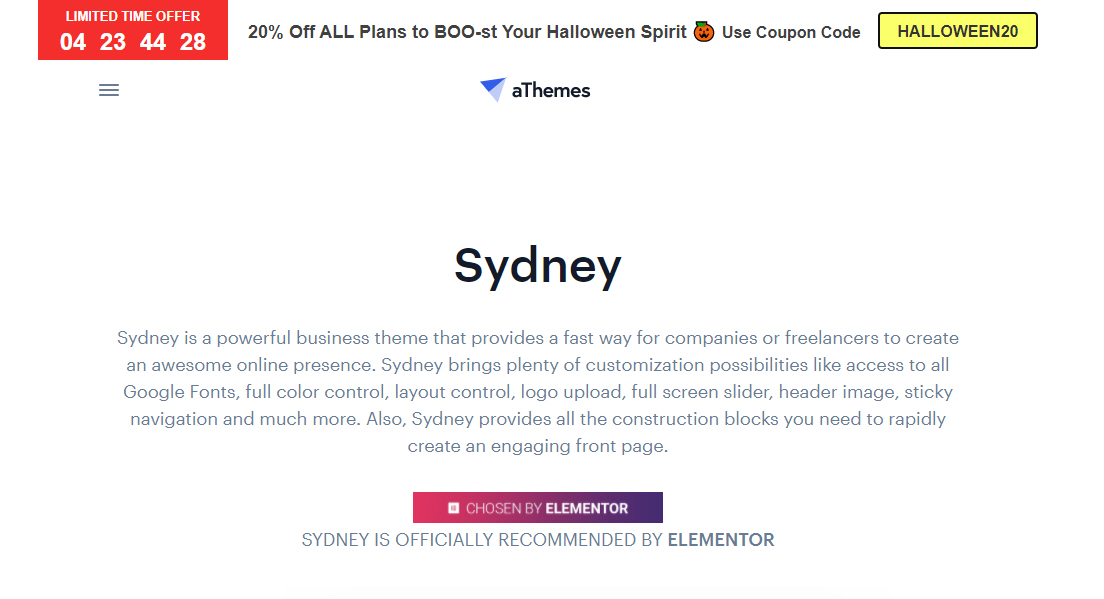The height and width of the screenshot is (599, 1104).
Task: Click the Chosen by Elementor badge
Action: (538, 507)
